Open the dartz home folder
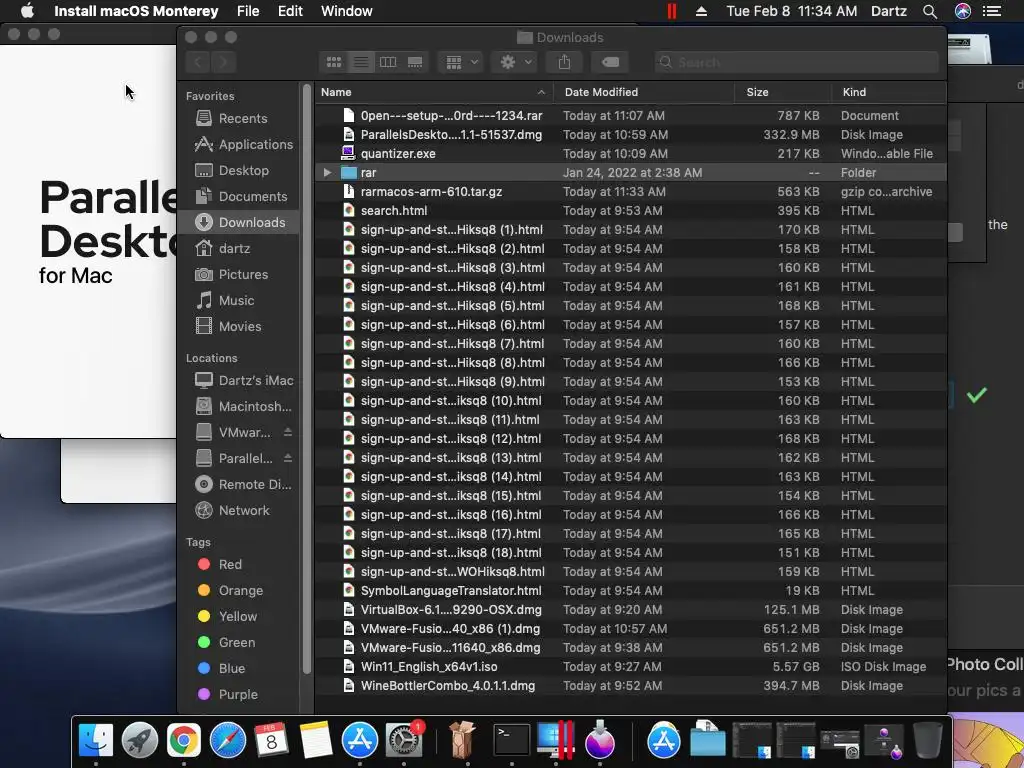Image resolution: width=1024 pixels, height=768 pixels. [x=238, y=248]
